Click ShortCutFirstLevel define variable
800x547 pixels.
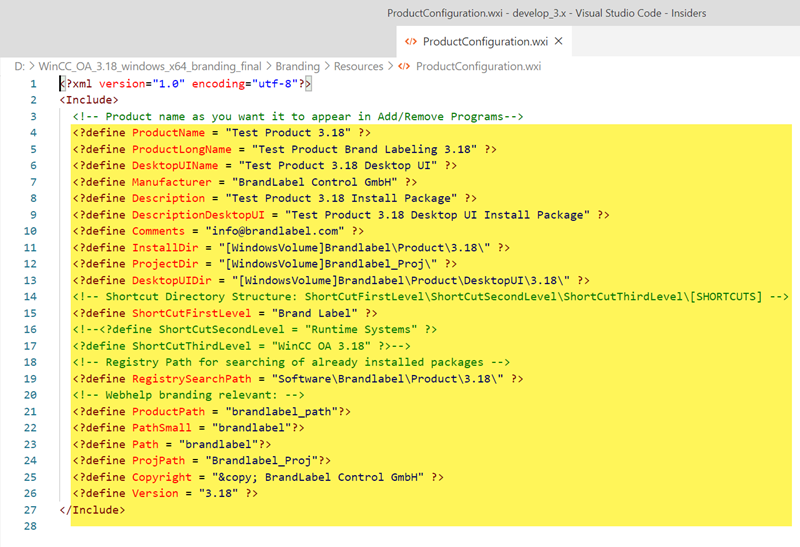[x=191, y=313]
